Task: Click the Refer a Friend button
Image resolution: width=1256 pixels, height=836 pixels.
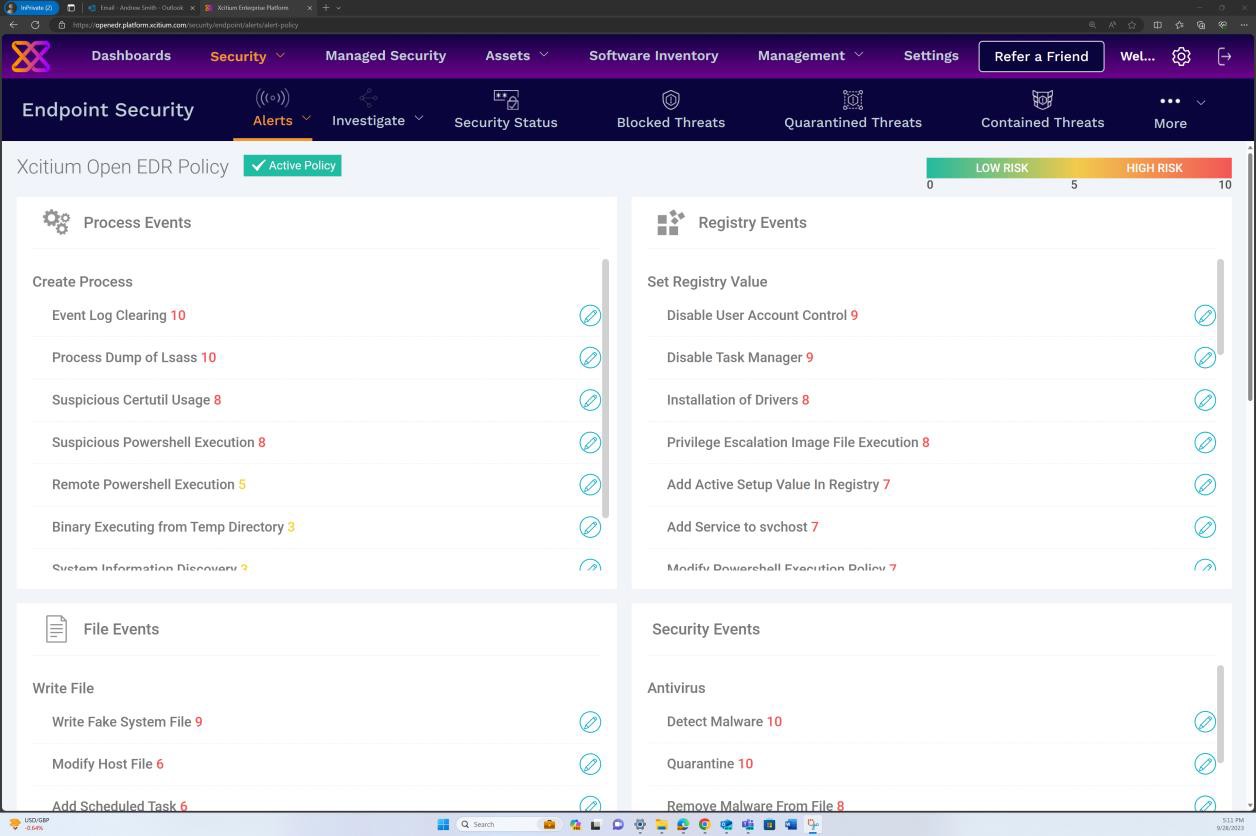Action: [1041, 56]
